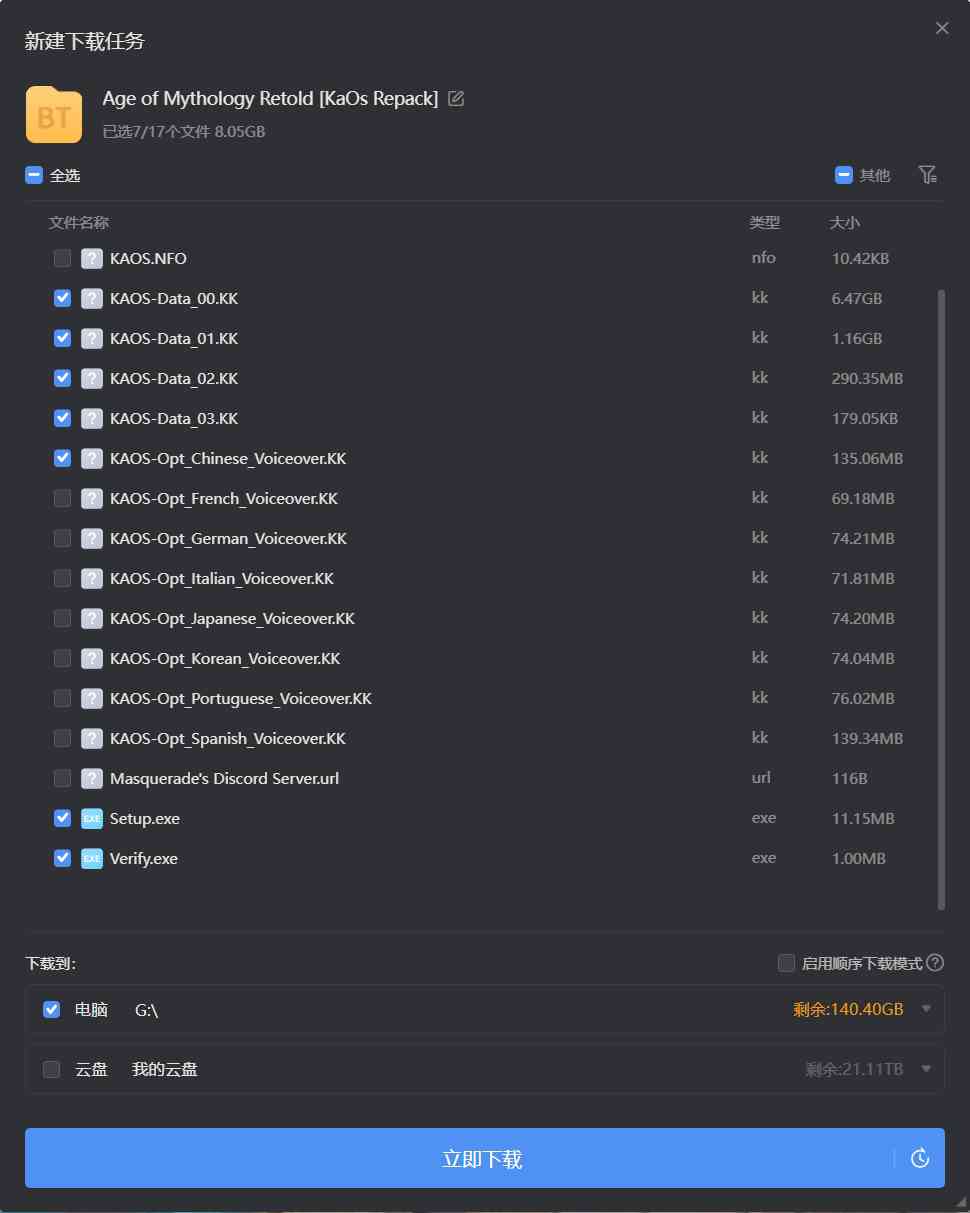Tick the Japanese Voiceover file checkbox
Screen dimensions: 970x1213
[x=62, y=618]
